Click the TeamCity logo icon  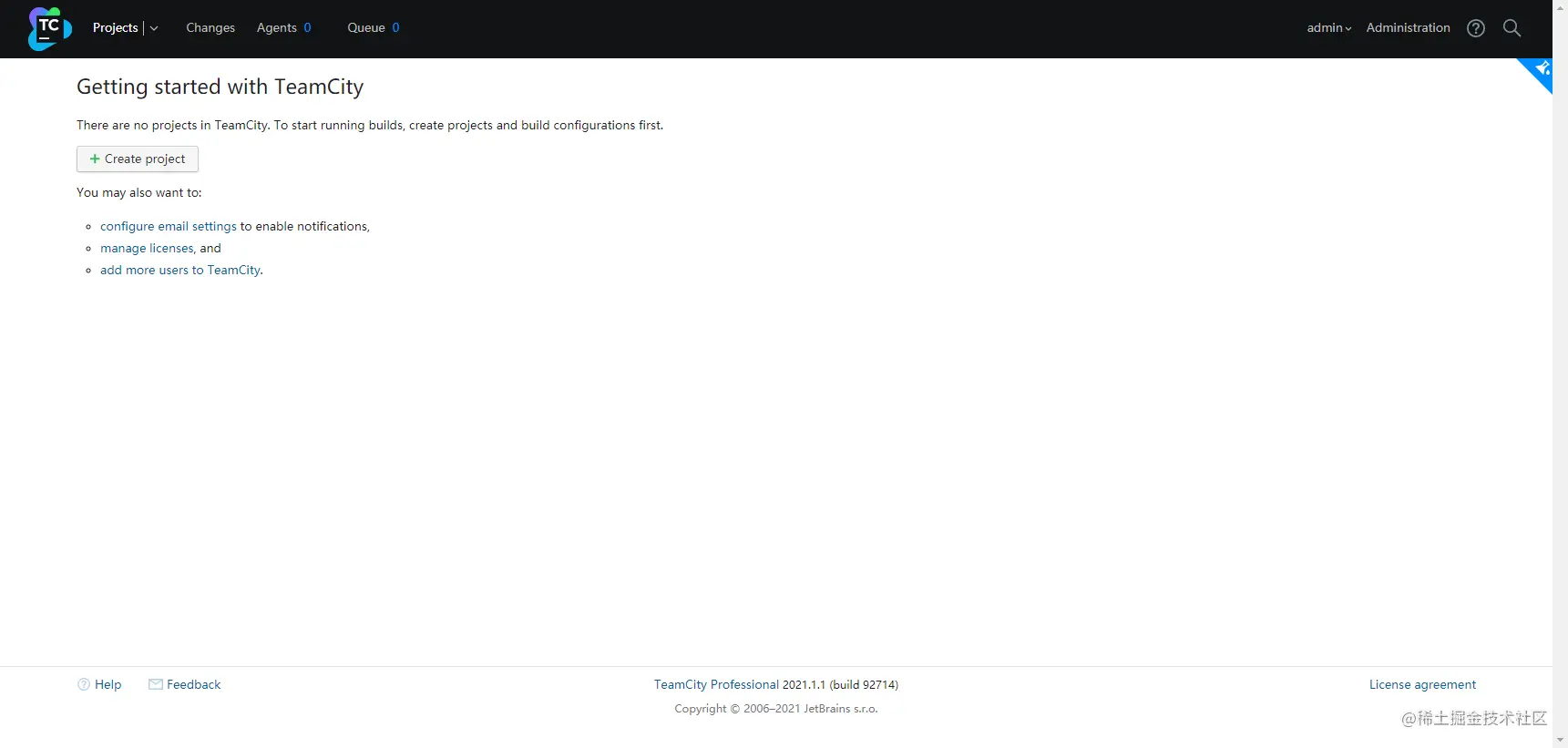pyautogui.click(x=49, y=28)
